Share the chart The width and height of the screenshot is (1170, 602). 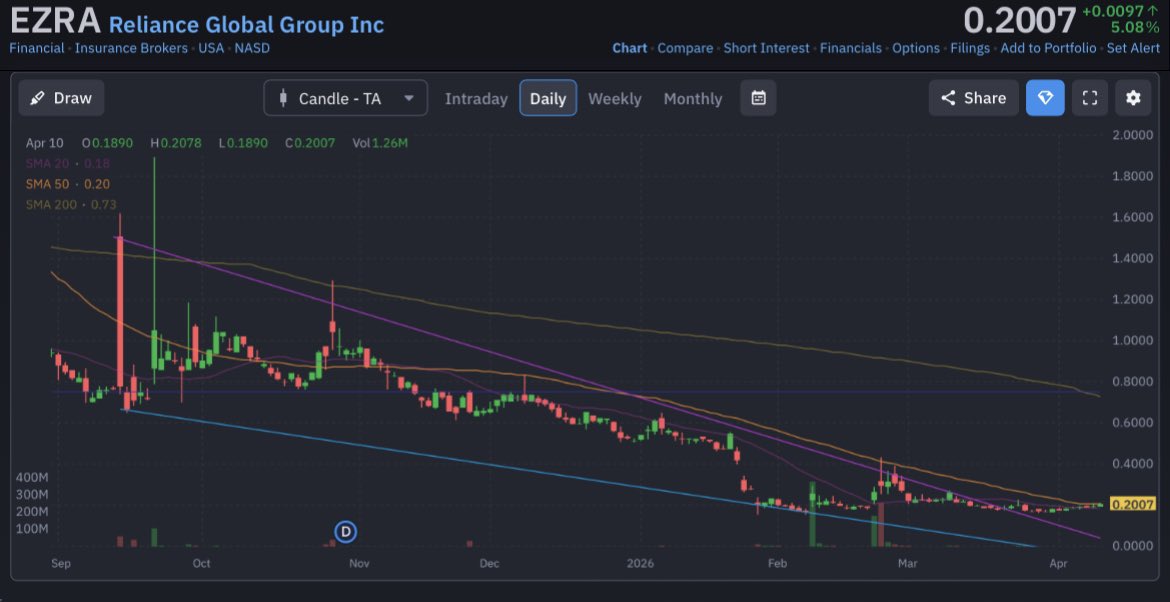(x=973, y=98)
